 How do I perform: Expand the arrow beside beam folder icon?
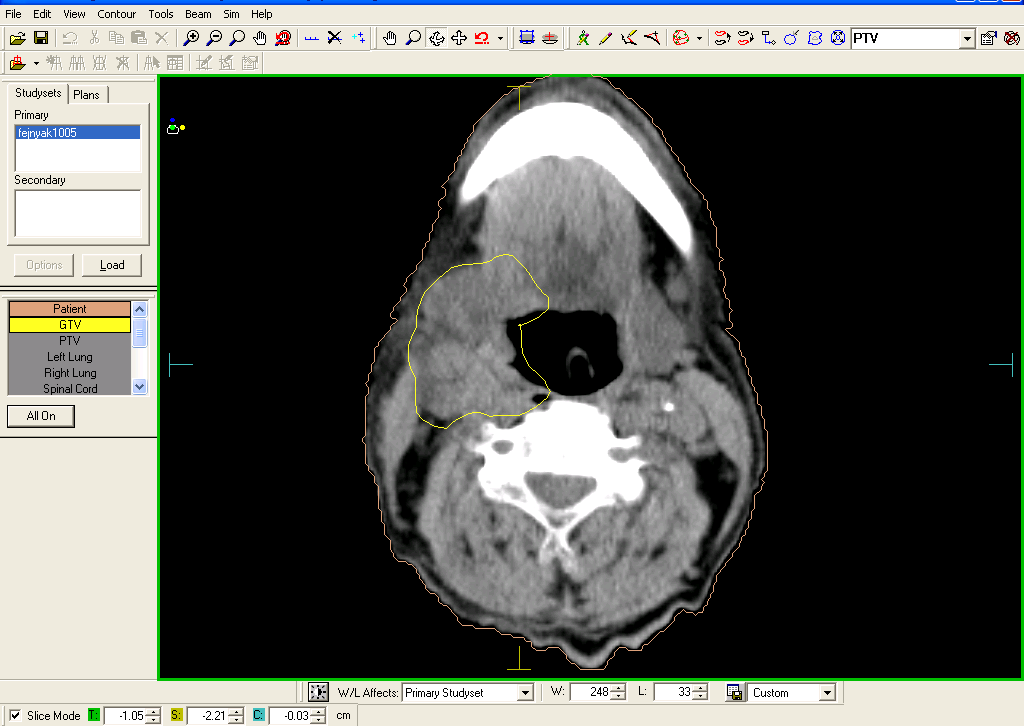pos(36,63)
